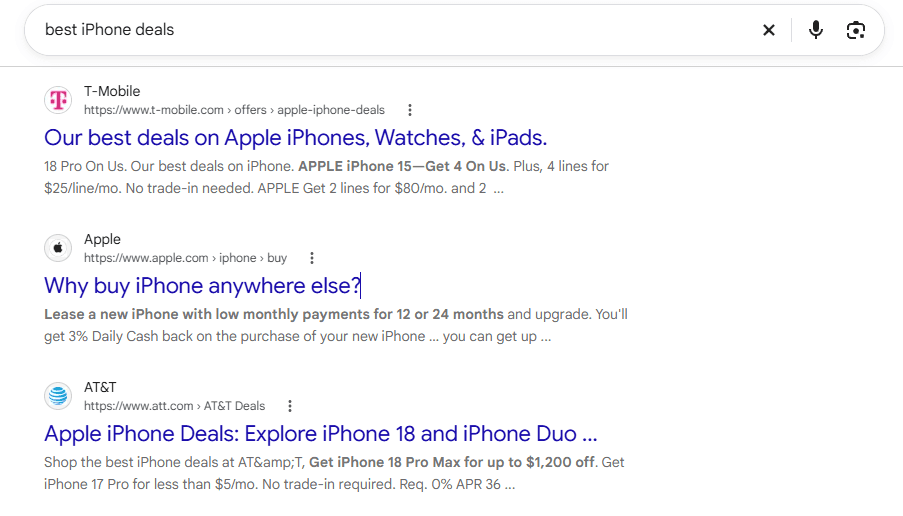
Task: Click the apple.com iphone buy URL
Action: click(185, 258)
